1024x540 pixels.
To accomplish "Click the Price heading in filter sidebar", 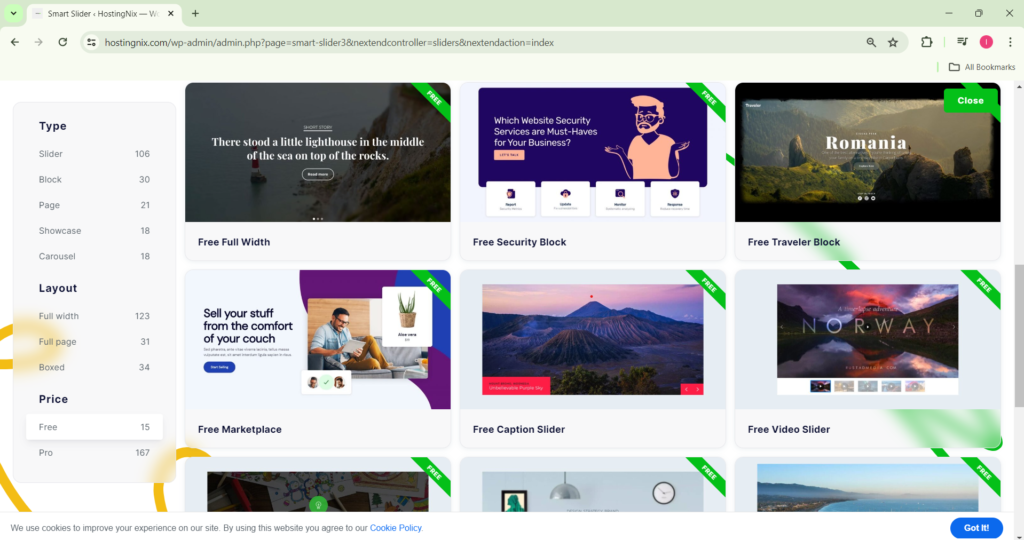I will pyautogui.click(x=53, y=399).
